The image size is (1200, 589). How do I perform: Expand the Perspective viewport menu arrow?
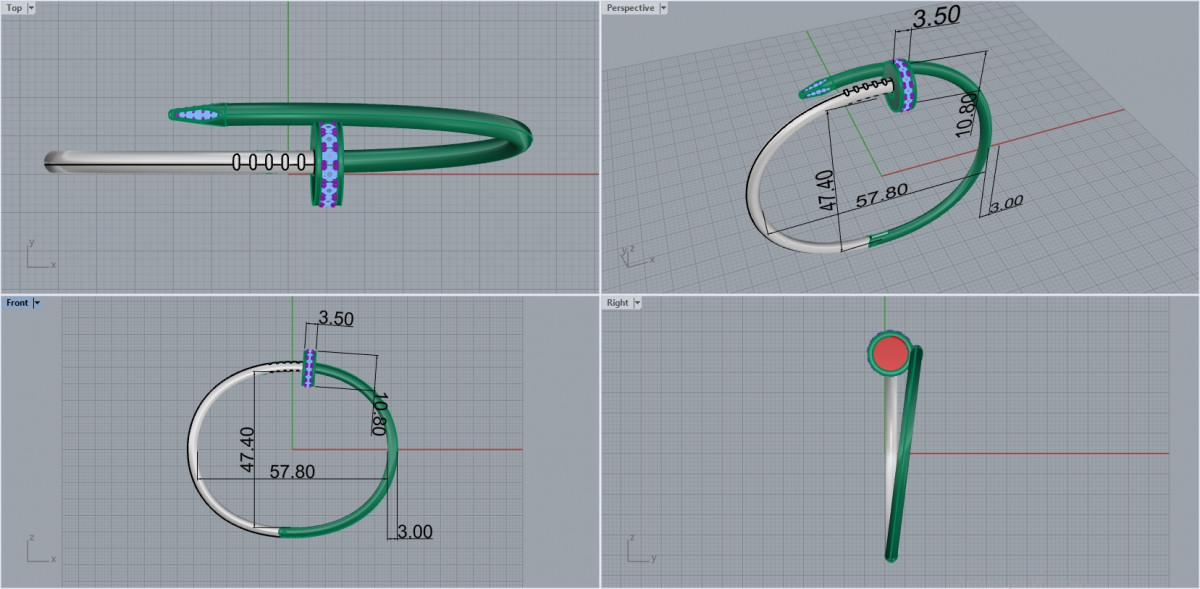pos(663,8)
